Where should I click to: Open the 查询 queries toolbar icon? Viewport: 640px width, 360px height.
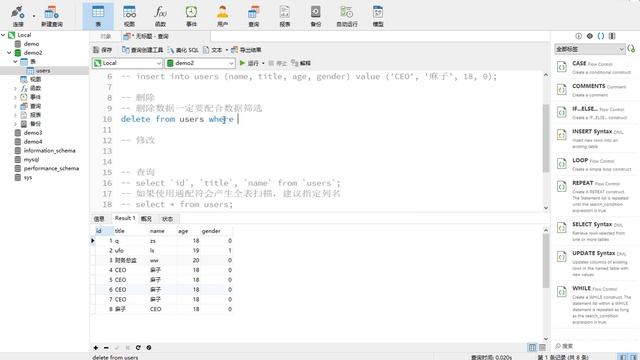click(253, 16)
